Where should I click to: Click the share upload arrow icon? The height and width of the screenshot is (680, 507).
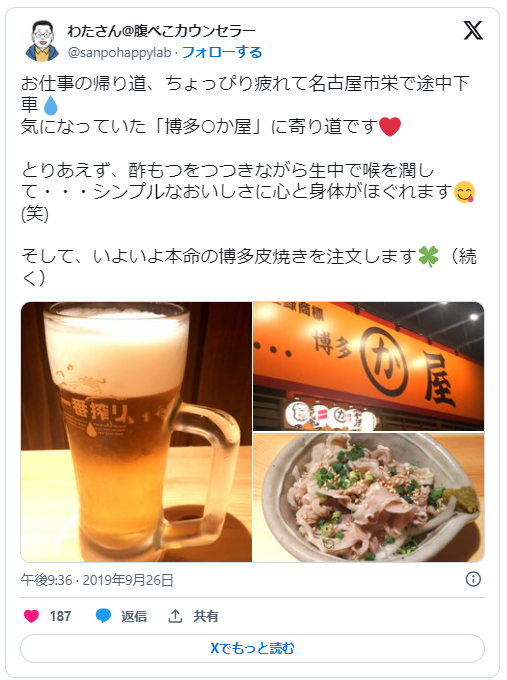point(175,616)
